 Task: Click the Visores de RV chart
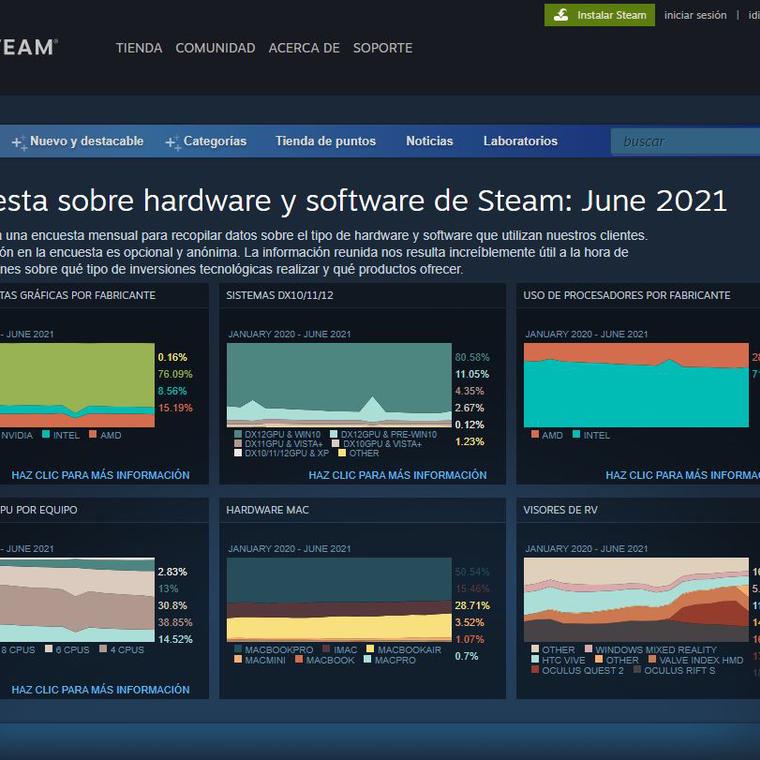(x=635, y=598)
